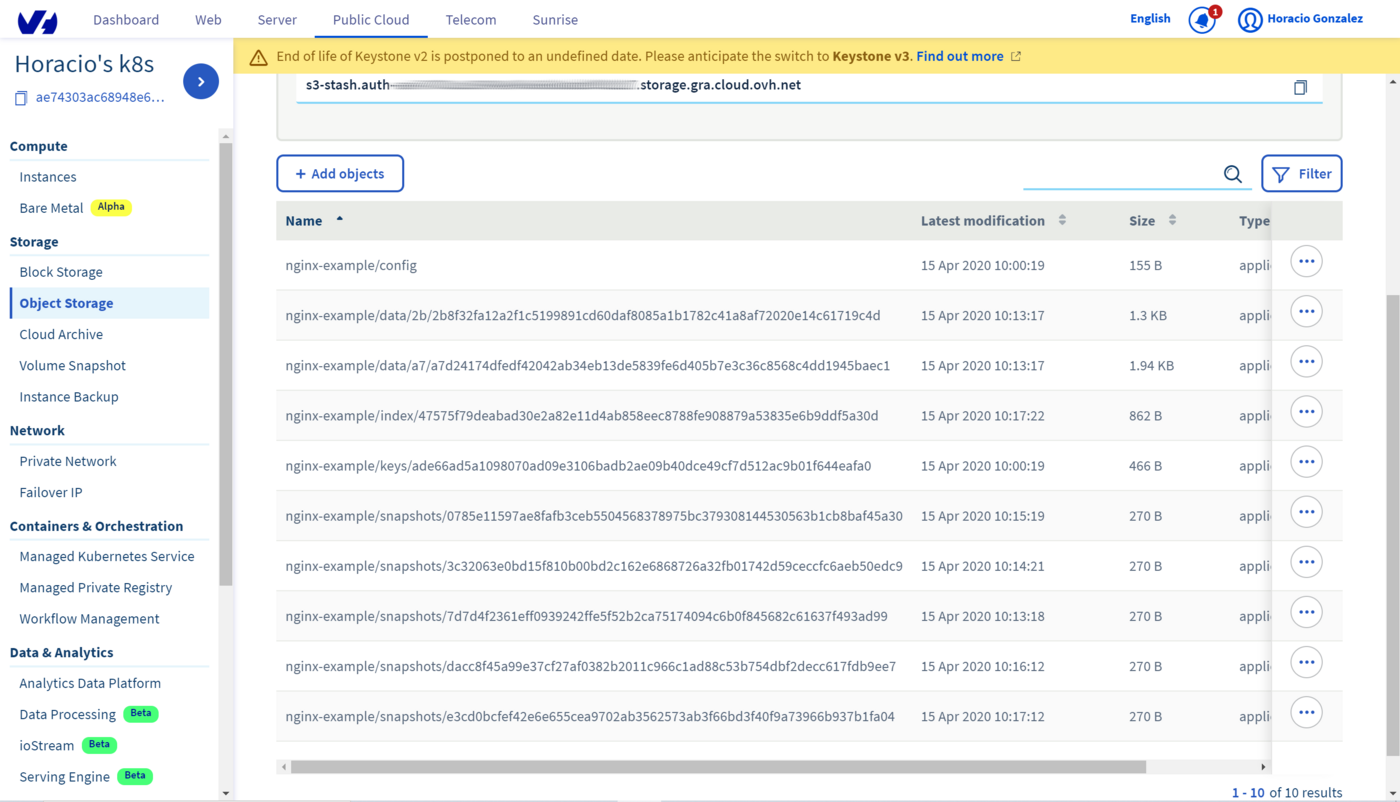
Task: Click the Horacio Gonzalez account icon
Action: click(1249, 19)
